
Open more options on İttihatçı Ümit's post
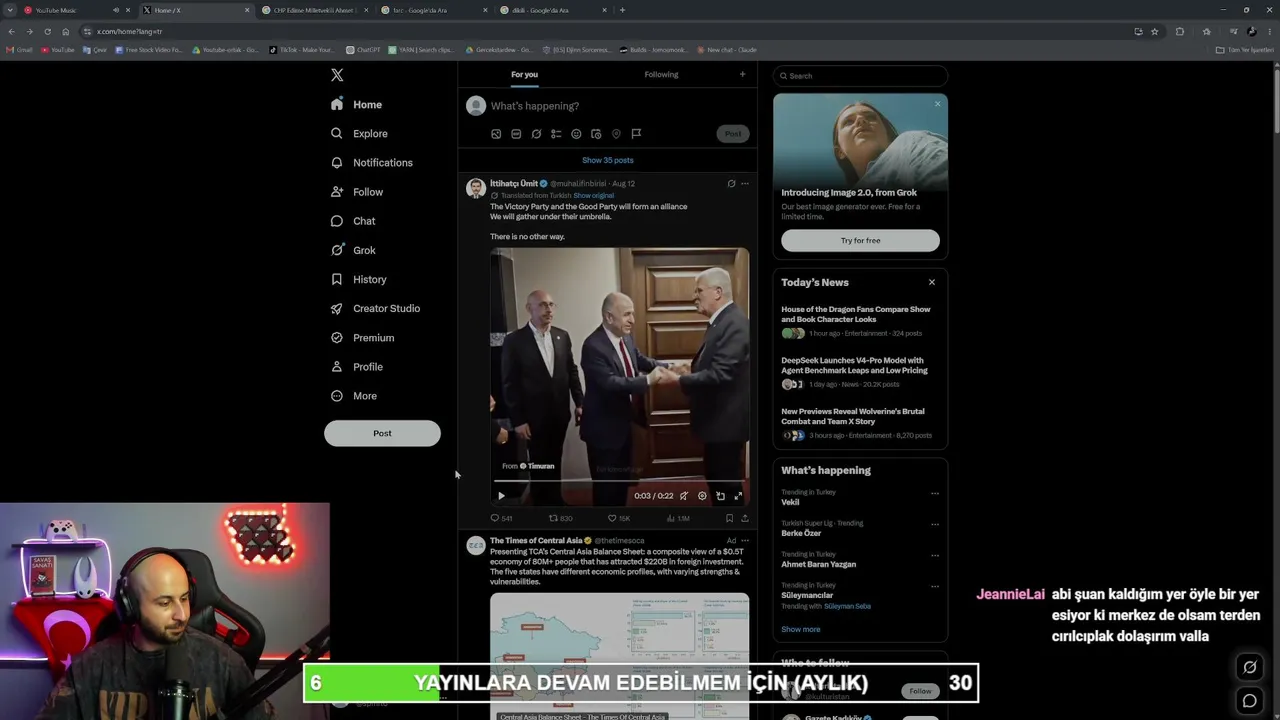[x=744, y=184]
